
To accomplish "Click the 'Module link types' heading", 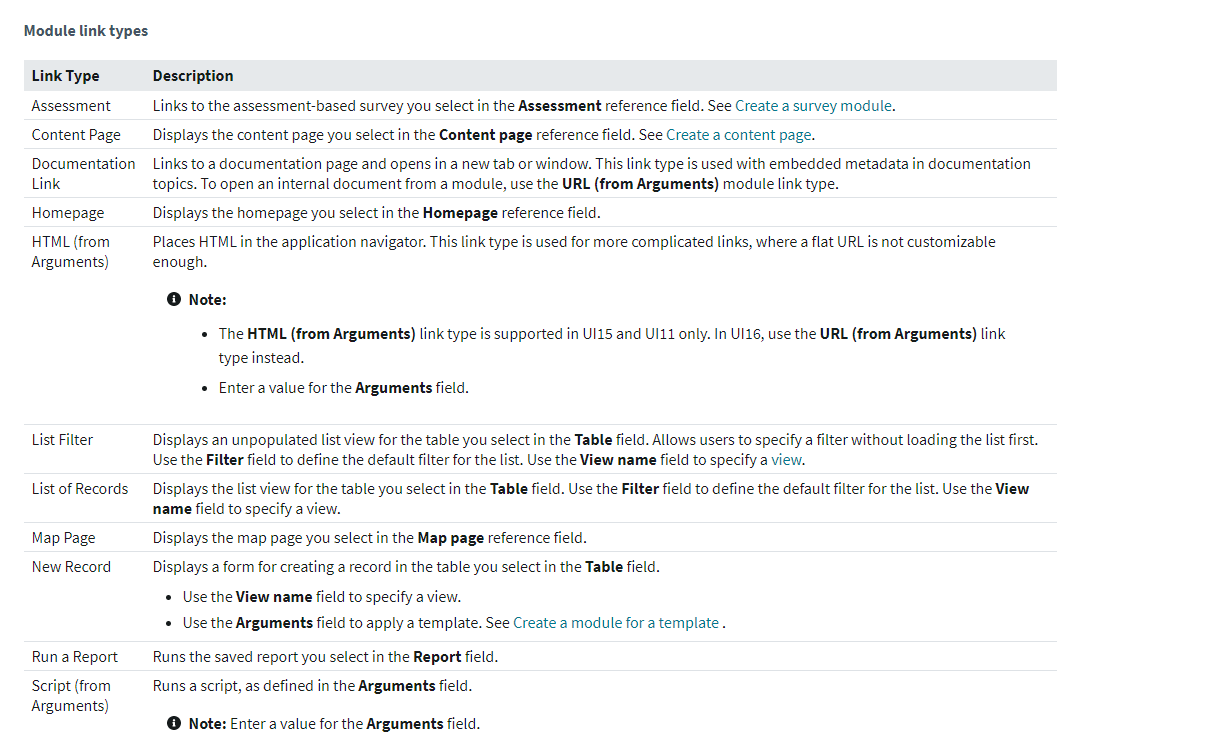I will (86, 31).
